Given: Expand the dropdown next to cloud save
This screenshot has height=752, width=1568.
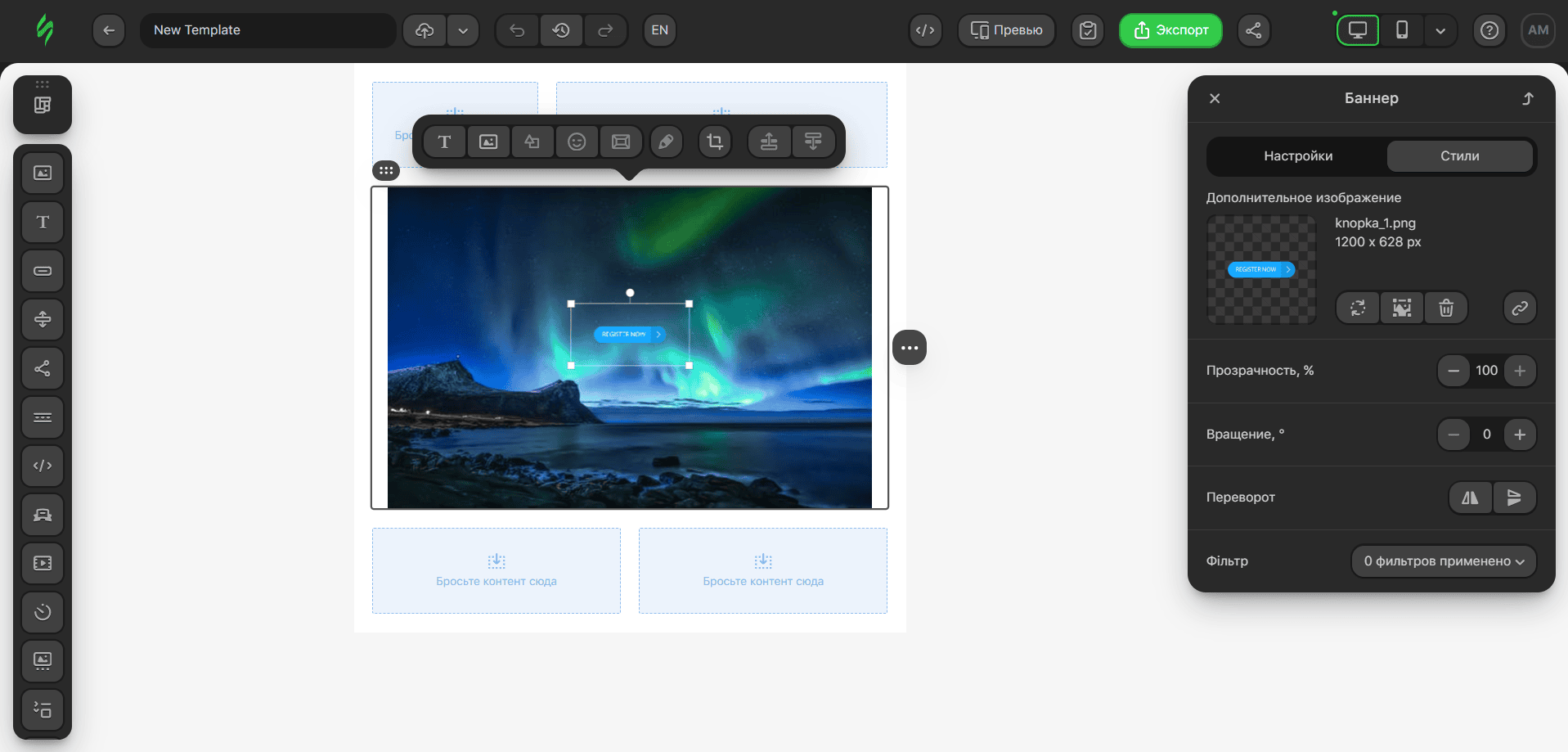Looking at the screenshot, I should tap(463, 30).
